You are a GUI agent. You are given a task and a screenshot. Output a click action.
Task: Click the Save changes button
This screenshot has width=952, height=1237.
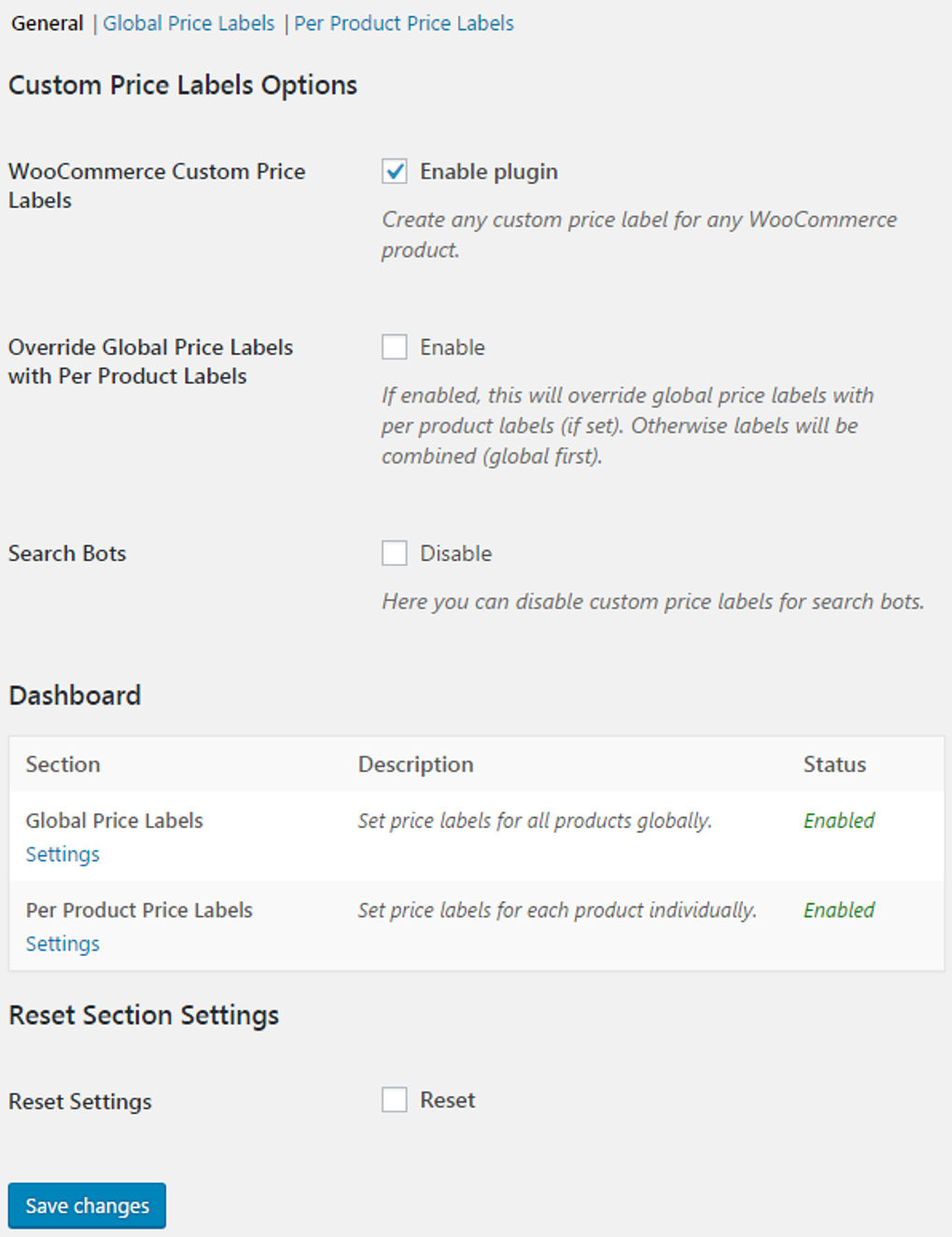tap(86, 1205)
